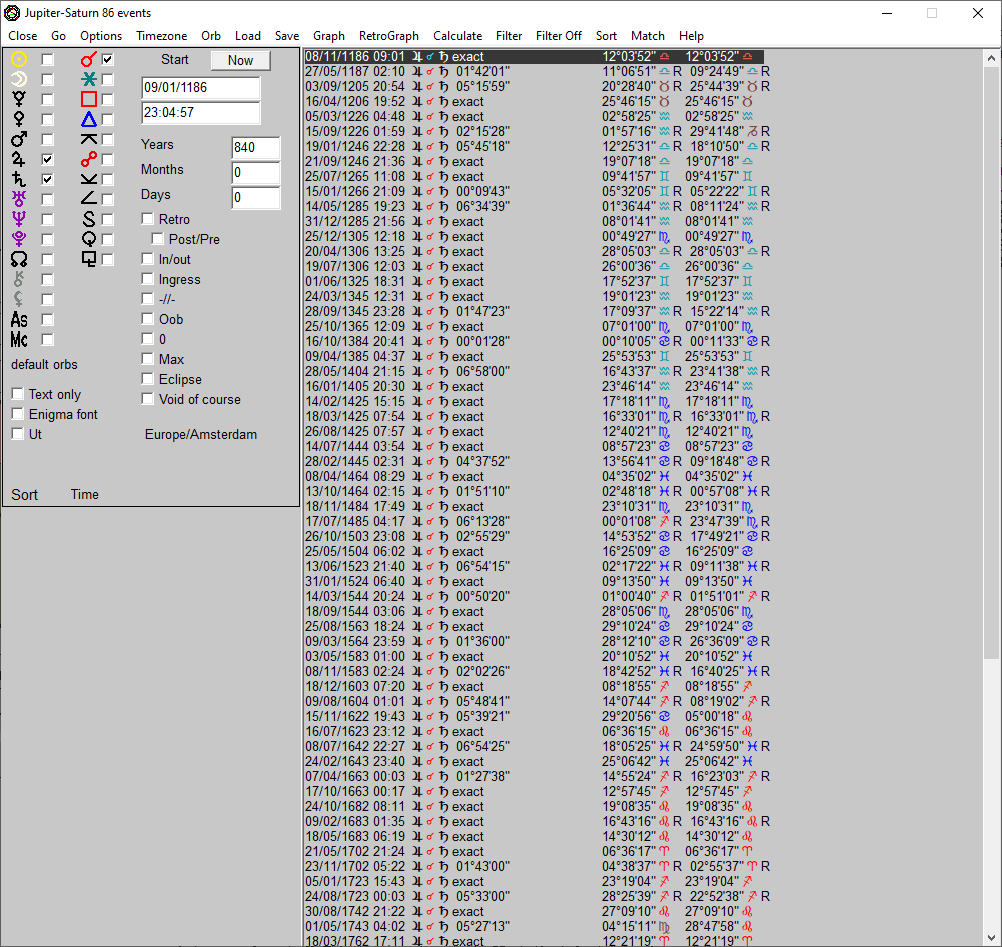Click the blue trine triangle symbol
Viewport: 1002px width, 947px height.
coord(88,119)
